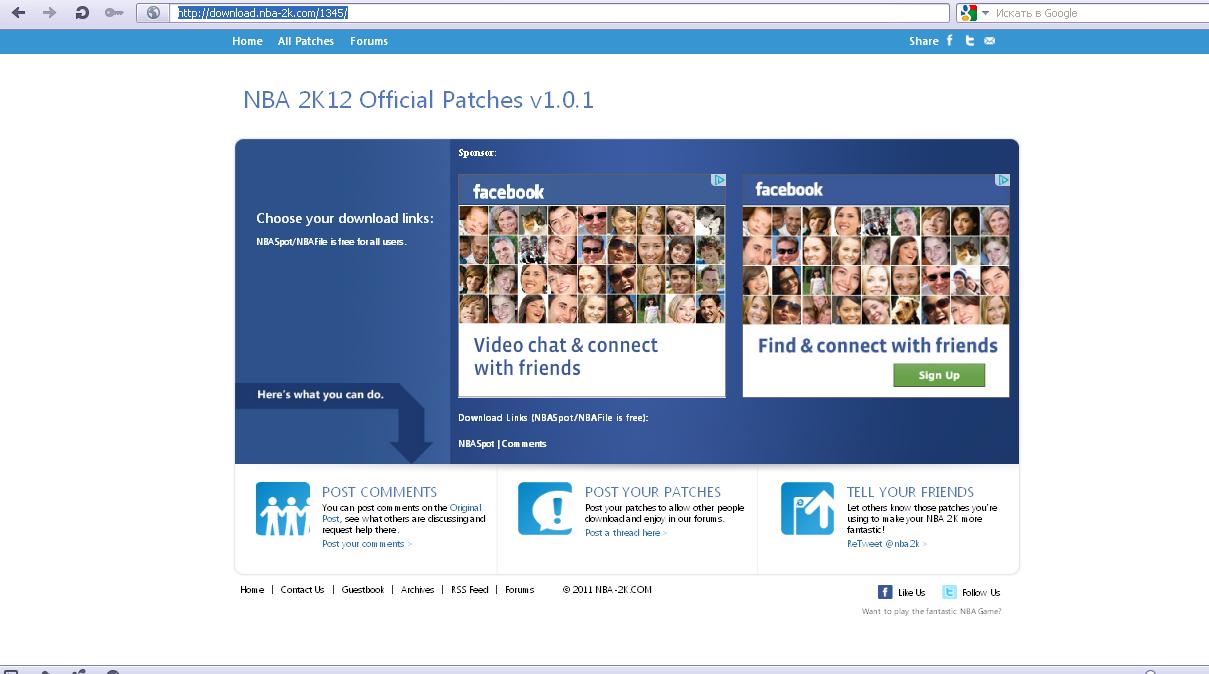The height and width of the screenshot is (674, 1209).
Task: Open the footer Archives link
Action: pyautogui.click(x=418, y=590)
